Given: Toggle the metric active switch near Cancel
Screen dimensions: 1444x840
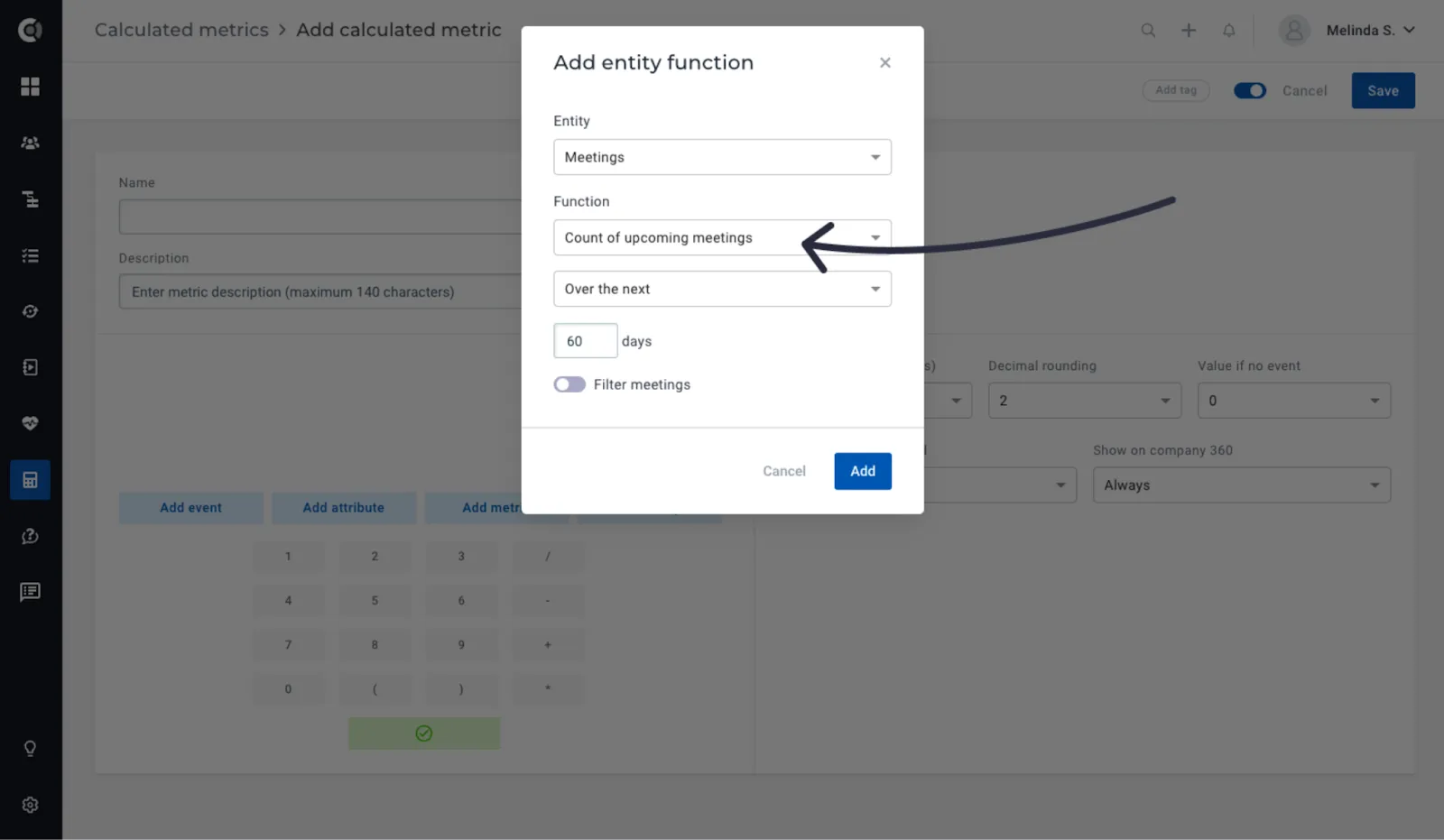Looking at the screenshot, I should coord(1250,90).
